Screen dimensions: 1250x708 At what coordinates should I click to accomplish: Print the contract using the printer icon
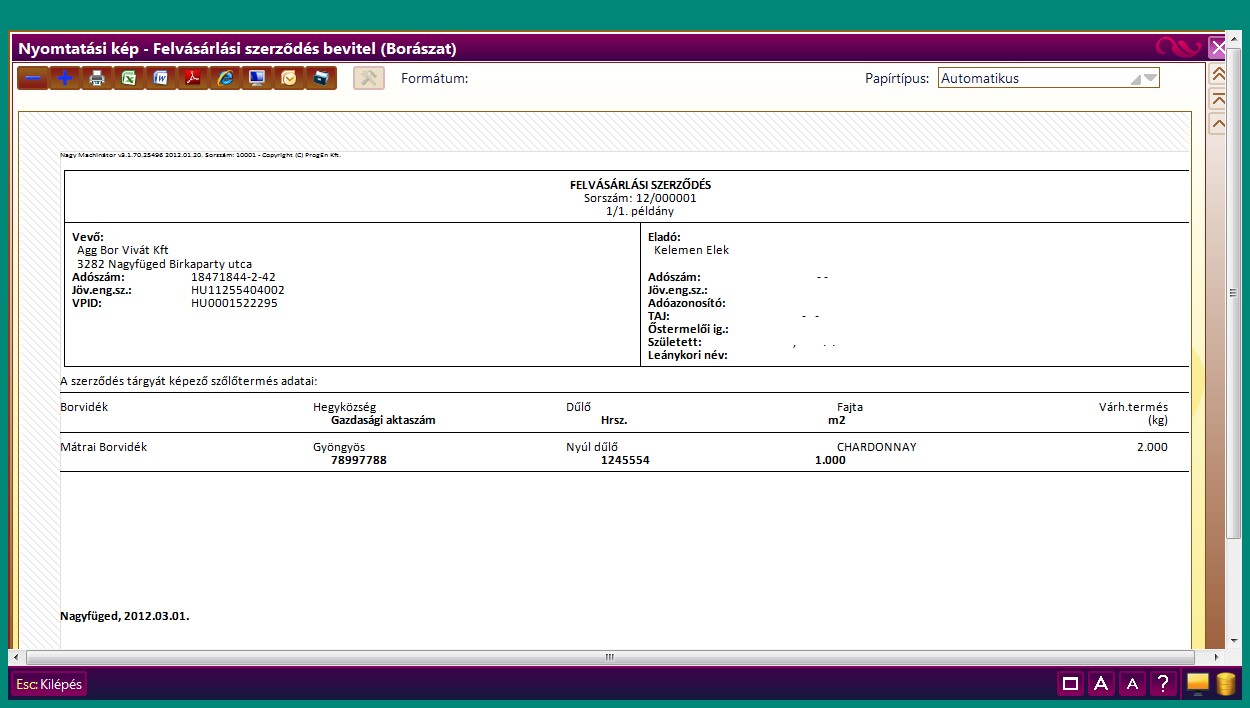click(x=97, y=78)
